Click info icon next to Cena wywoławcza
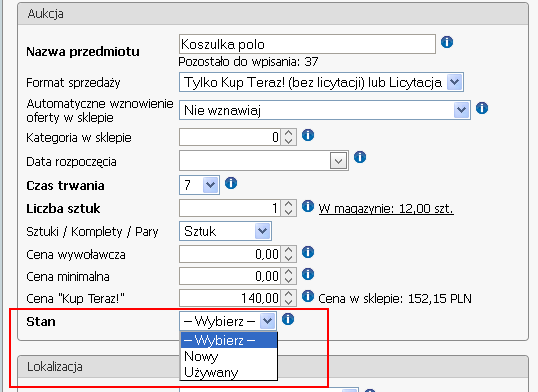Screen dimensions: 538x392 coord(308,252)
